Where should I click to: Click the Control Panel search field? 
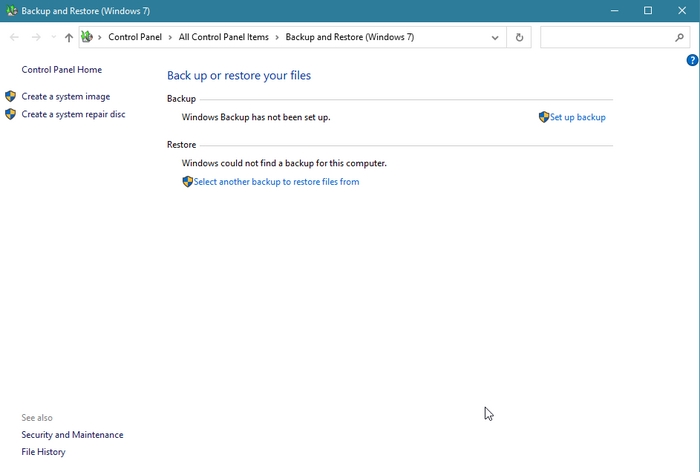(x=605, y=37)
